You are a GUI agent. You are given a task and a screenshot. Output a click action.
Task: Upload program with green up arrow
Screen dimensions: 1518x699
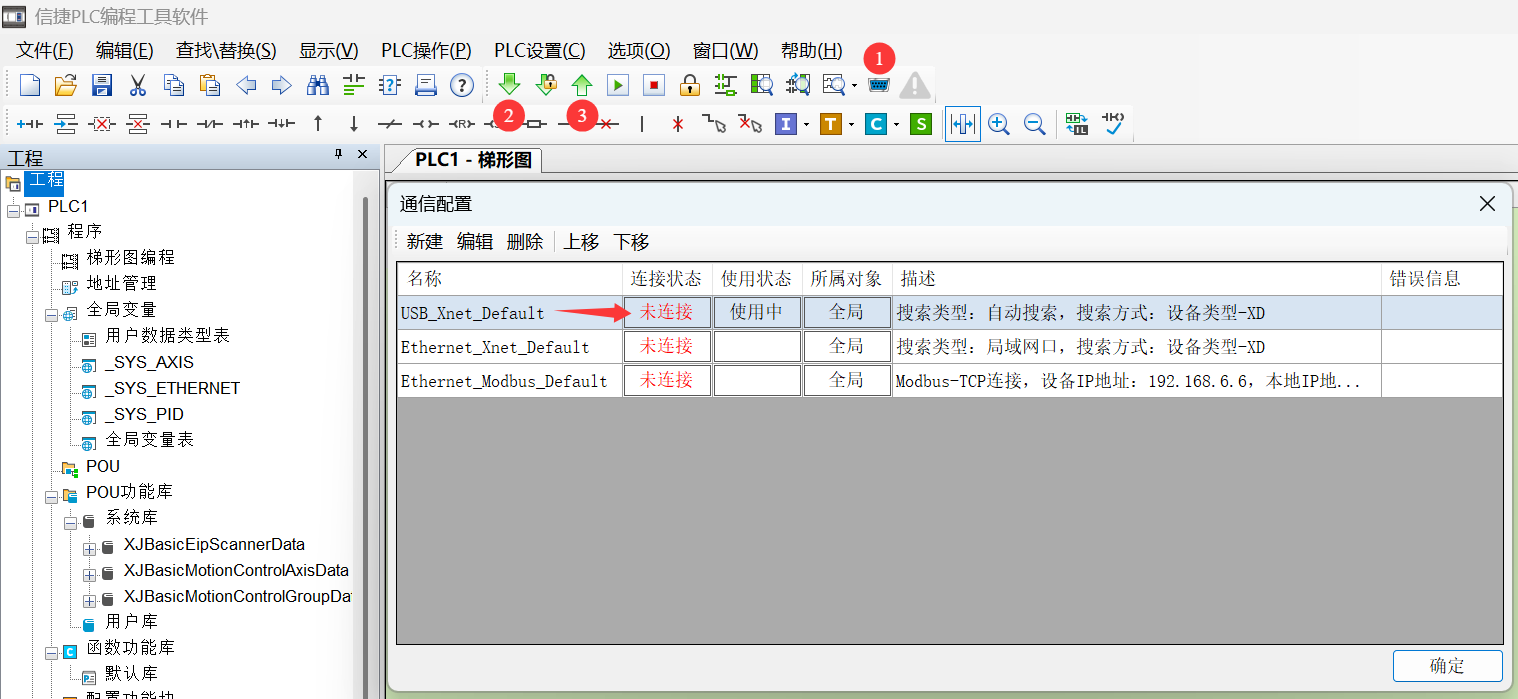582,85
